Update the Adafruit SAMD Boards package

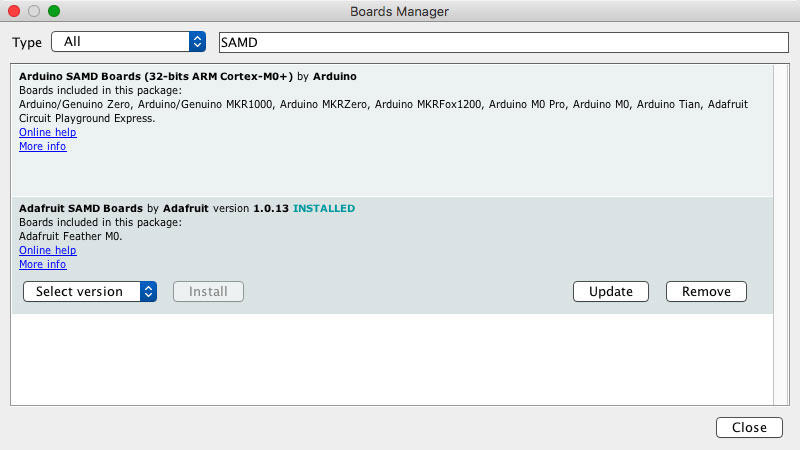pos(610,292)
